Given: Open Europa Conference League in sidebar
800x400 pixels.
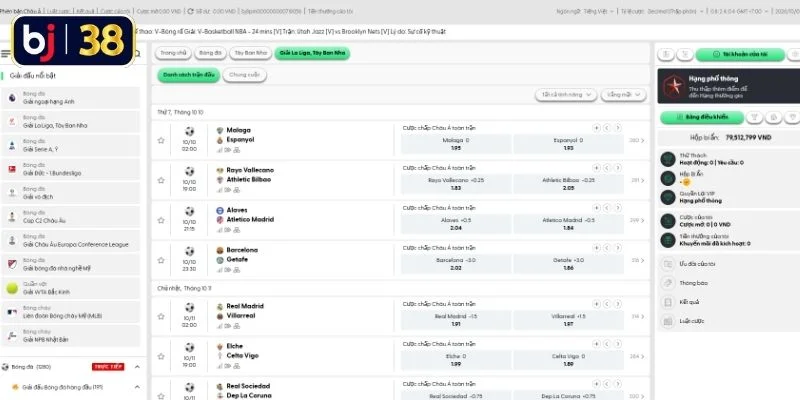Looking at the screenshot, I should click(70, 240).
